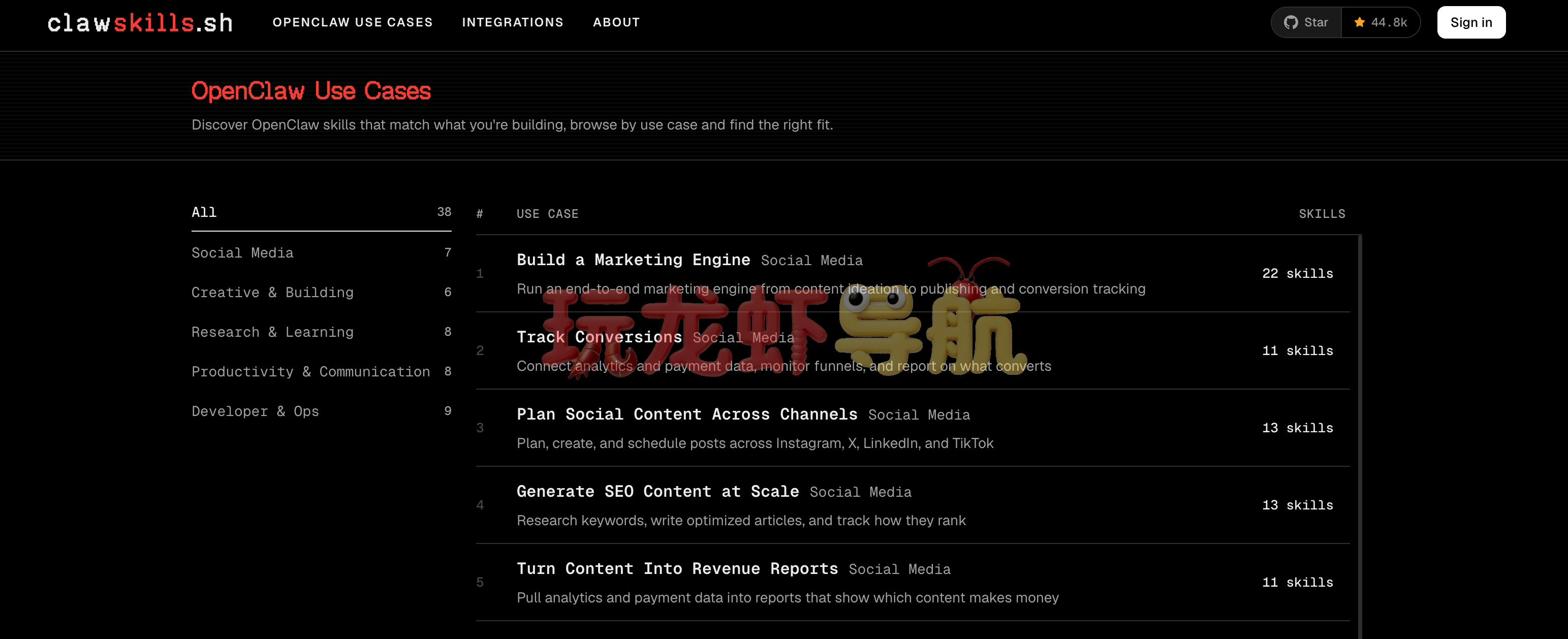Filter by Productivity & Communication category
1568x639 pixels.
click(322, 371)
